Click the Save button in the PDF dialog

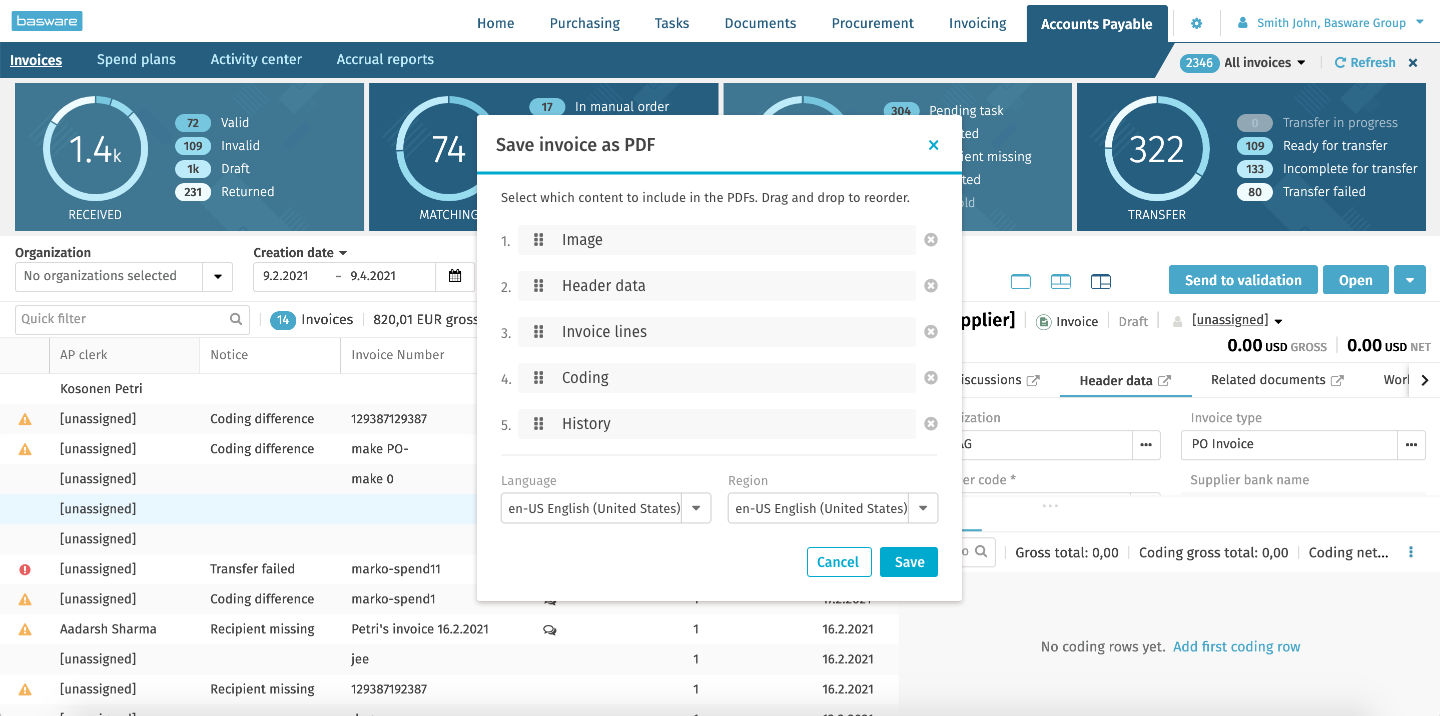(908, 562)
